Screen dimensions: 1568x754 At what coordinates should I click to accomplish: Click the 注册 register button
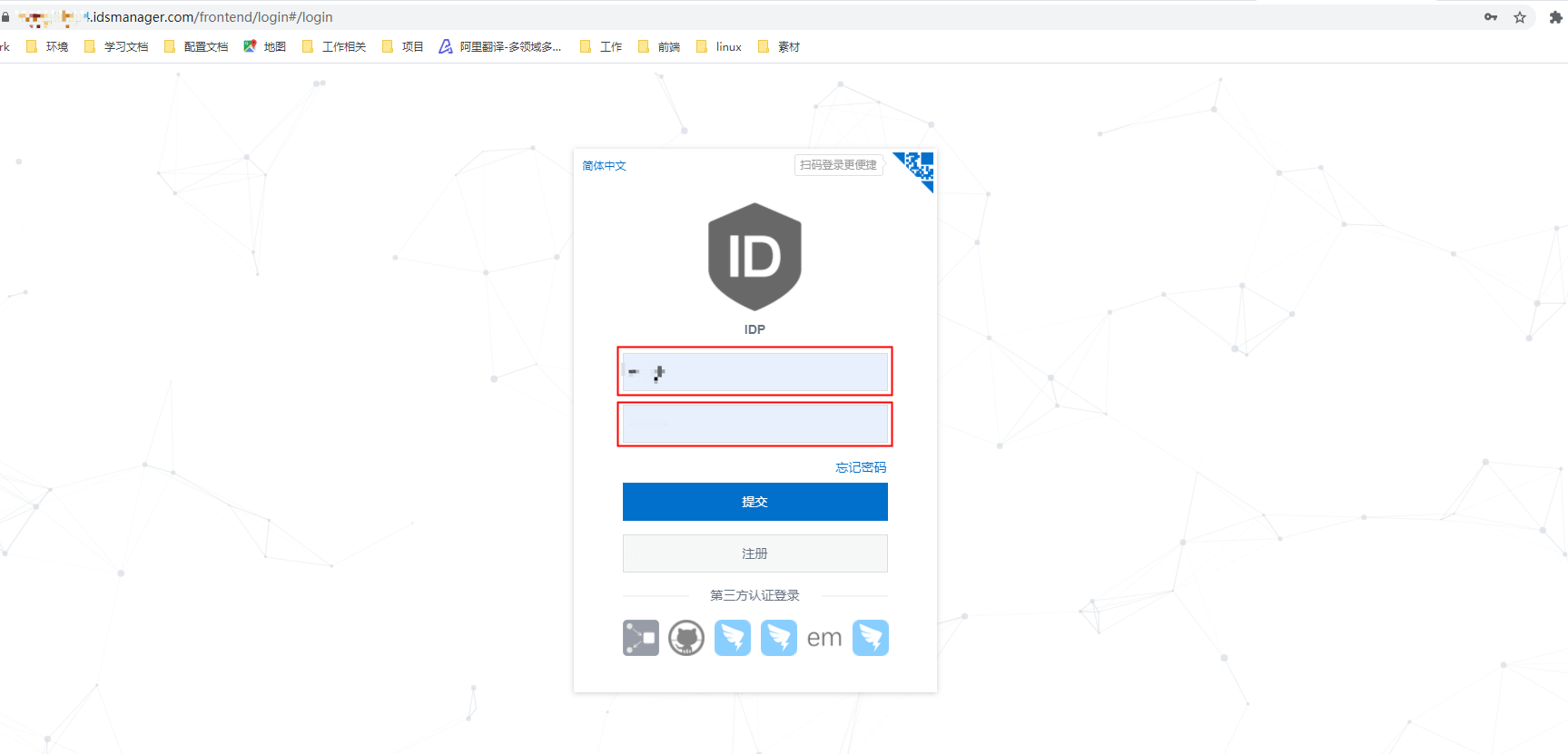(x=754, y=553)
